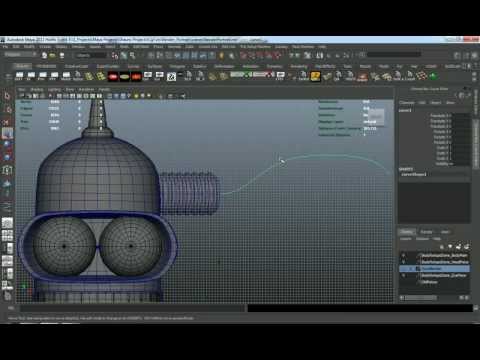Click the light bulb icon in panel toolbar
The image size is (480, 360).
click(x=136, y=96)
